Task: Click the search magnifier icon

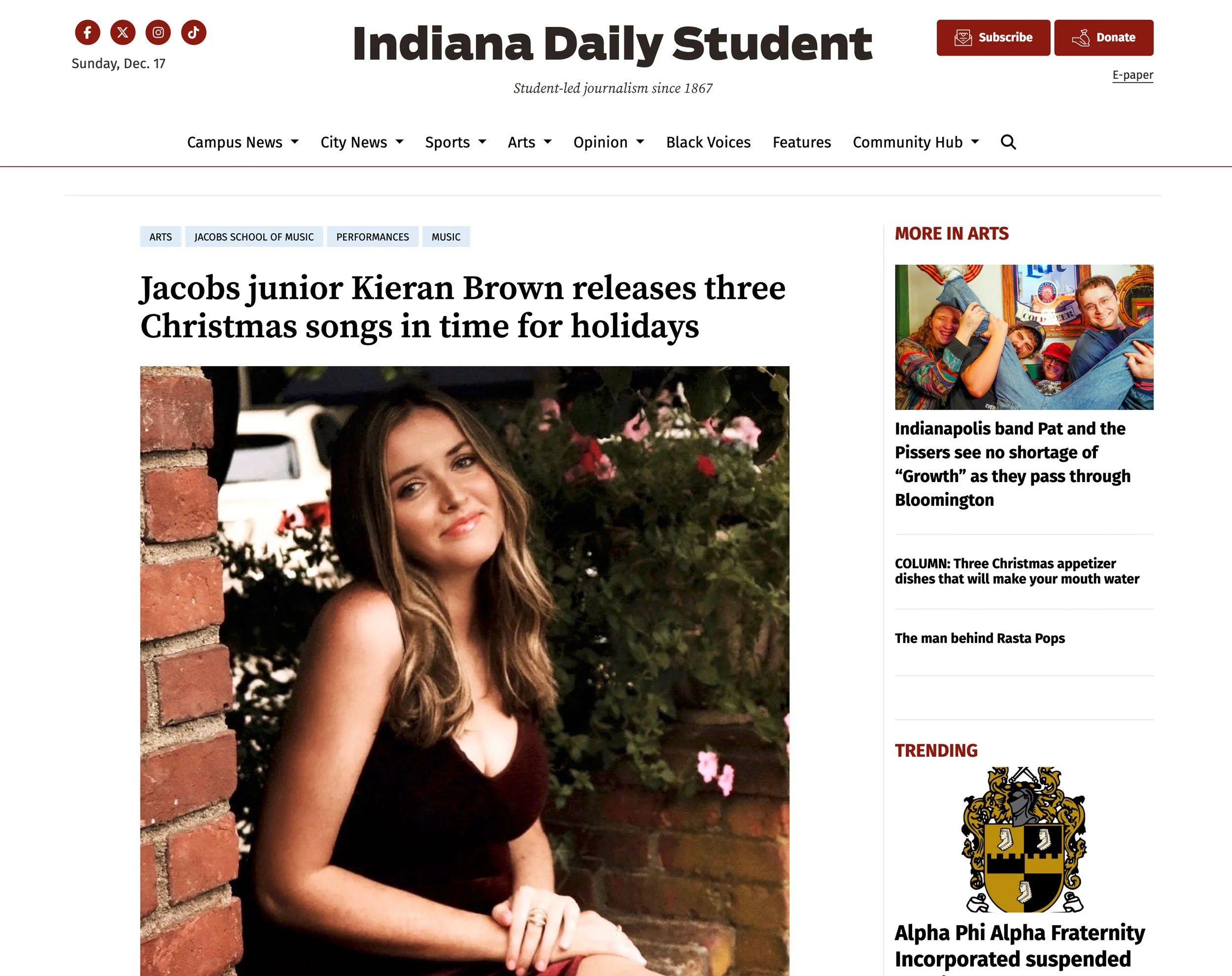Action: pos(1008,142)
